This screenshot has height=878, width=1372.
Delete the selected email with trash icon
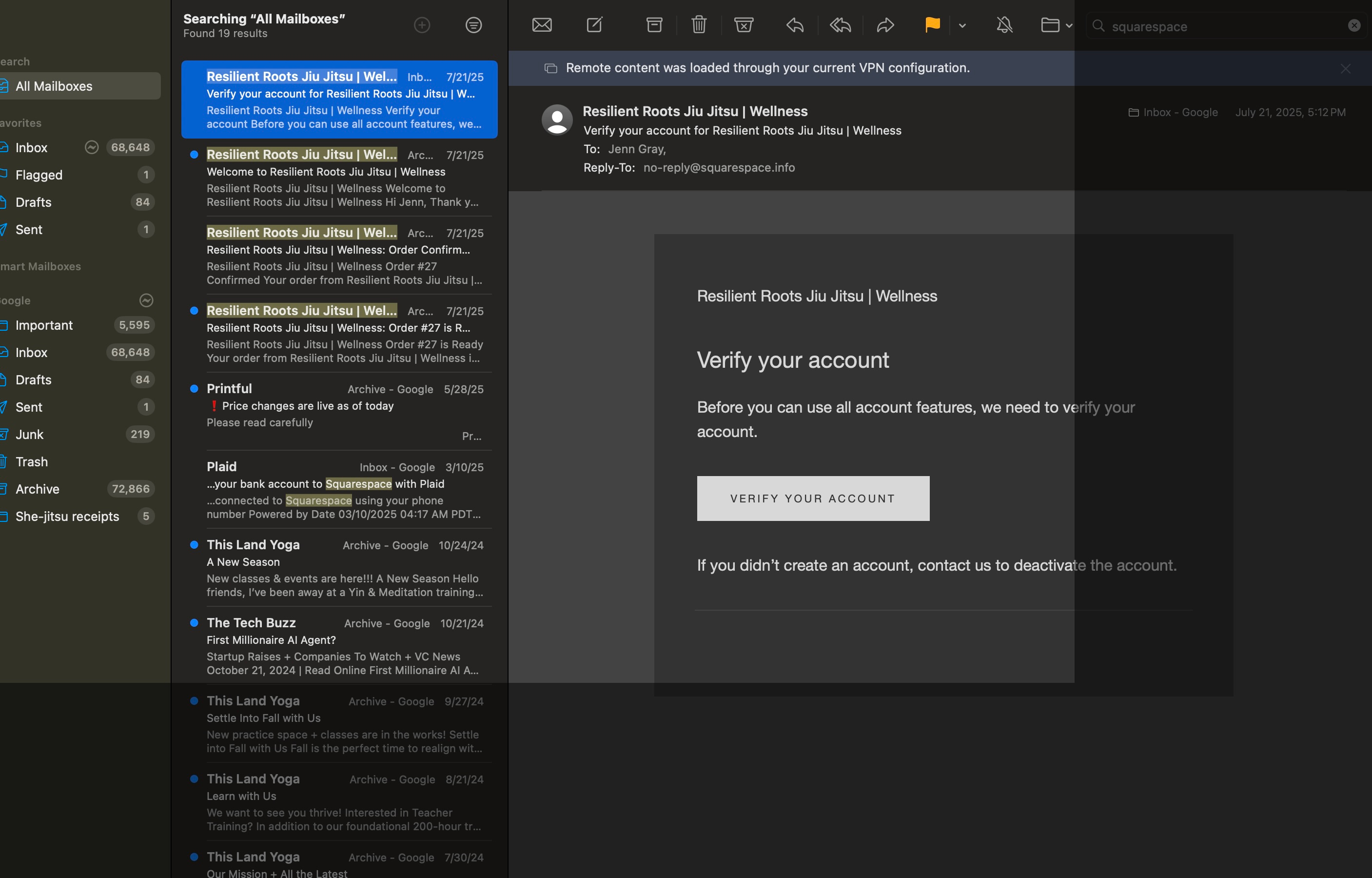(x=699, y=25)
